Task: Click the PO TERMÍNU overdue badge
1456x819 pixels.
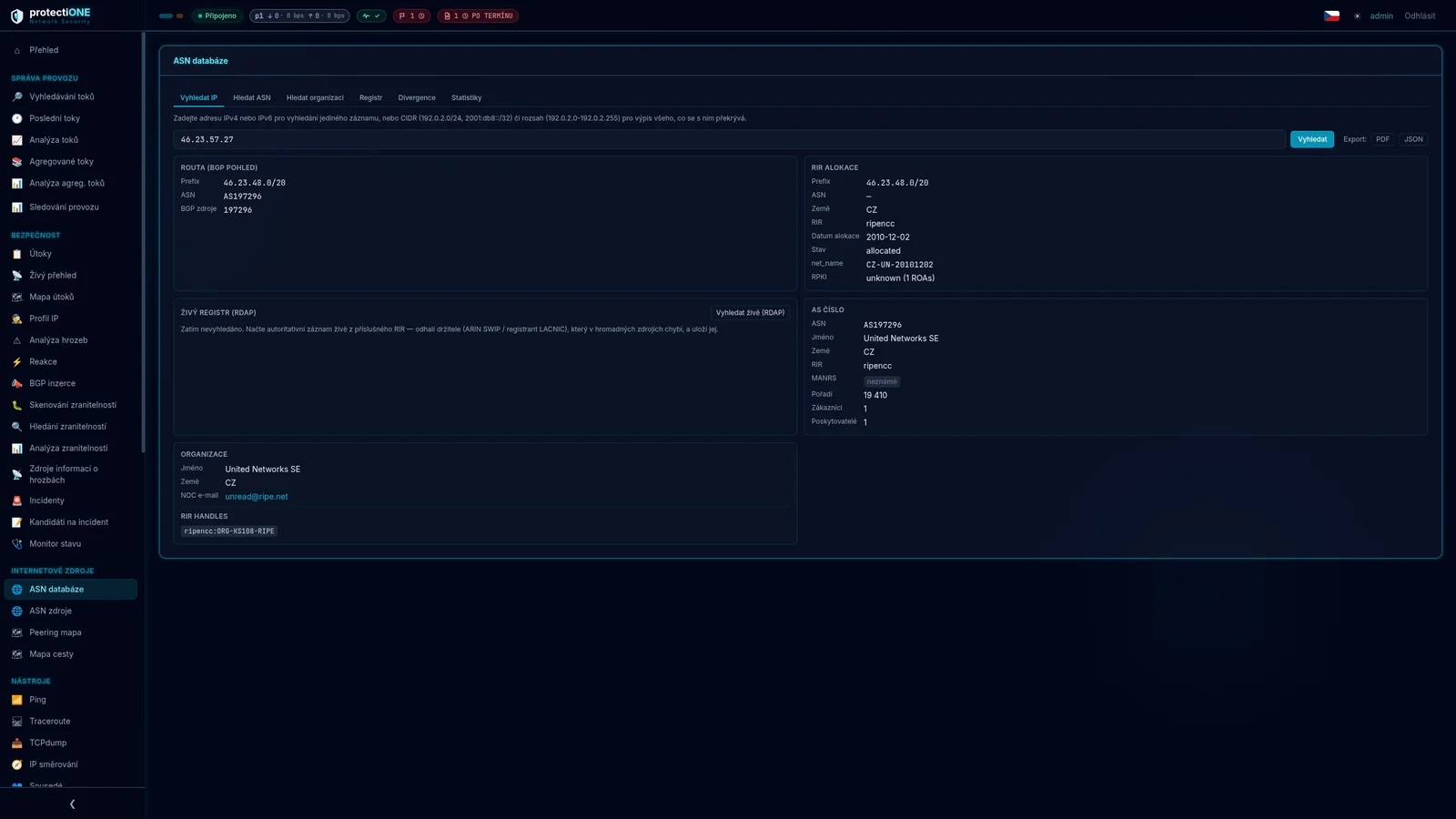Action: (478, 15)
